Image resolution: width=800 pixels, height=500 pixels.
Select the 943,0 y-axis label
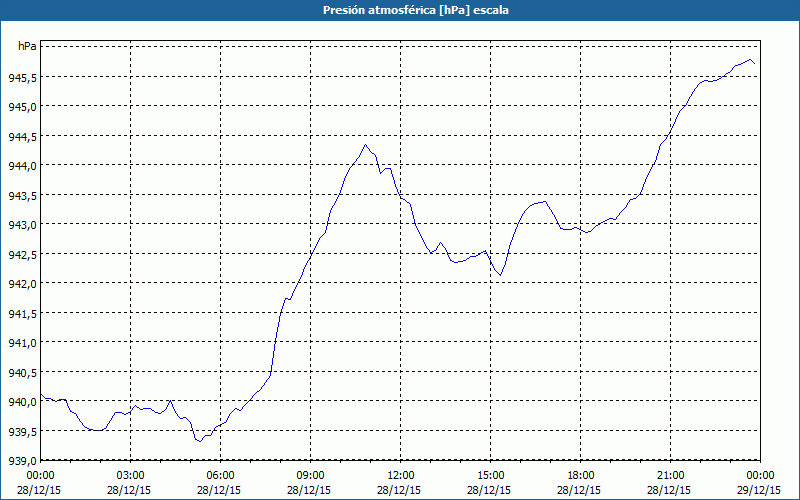pyautogui.click(x=20, y=224)
